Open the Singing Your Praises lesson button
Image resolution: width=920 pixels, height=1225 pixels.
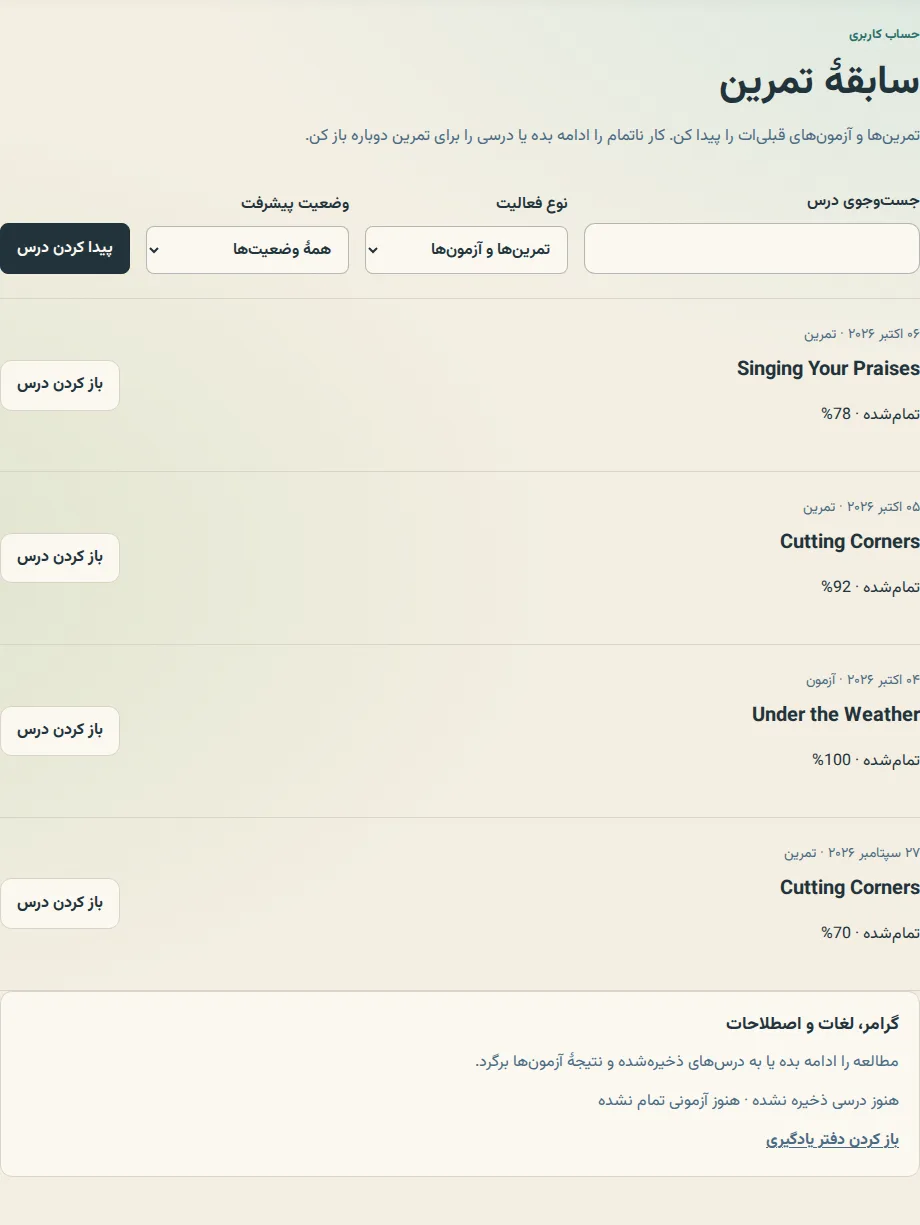point(60,385)
